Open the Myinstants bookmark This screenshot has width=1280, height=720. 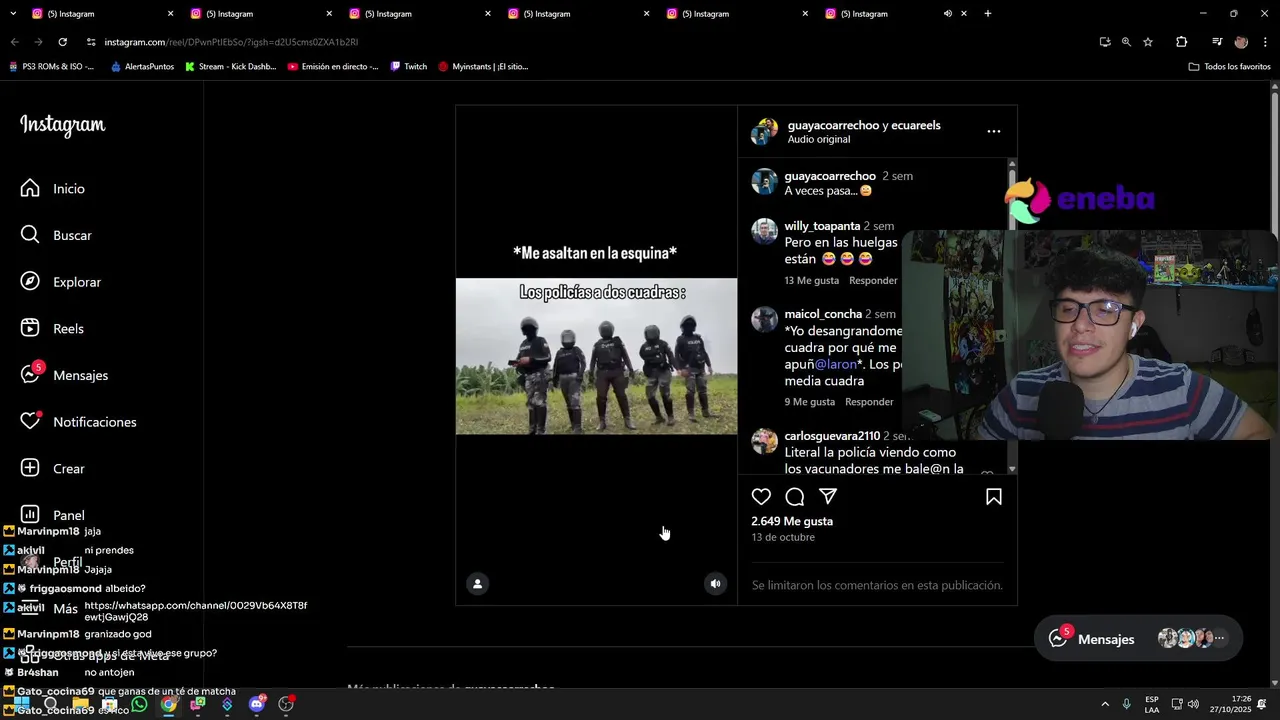point(483,67)
